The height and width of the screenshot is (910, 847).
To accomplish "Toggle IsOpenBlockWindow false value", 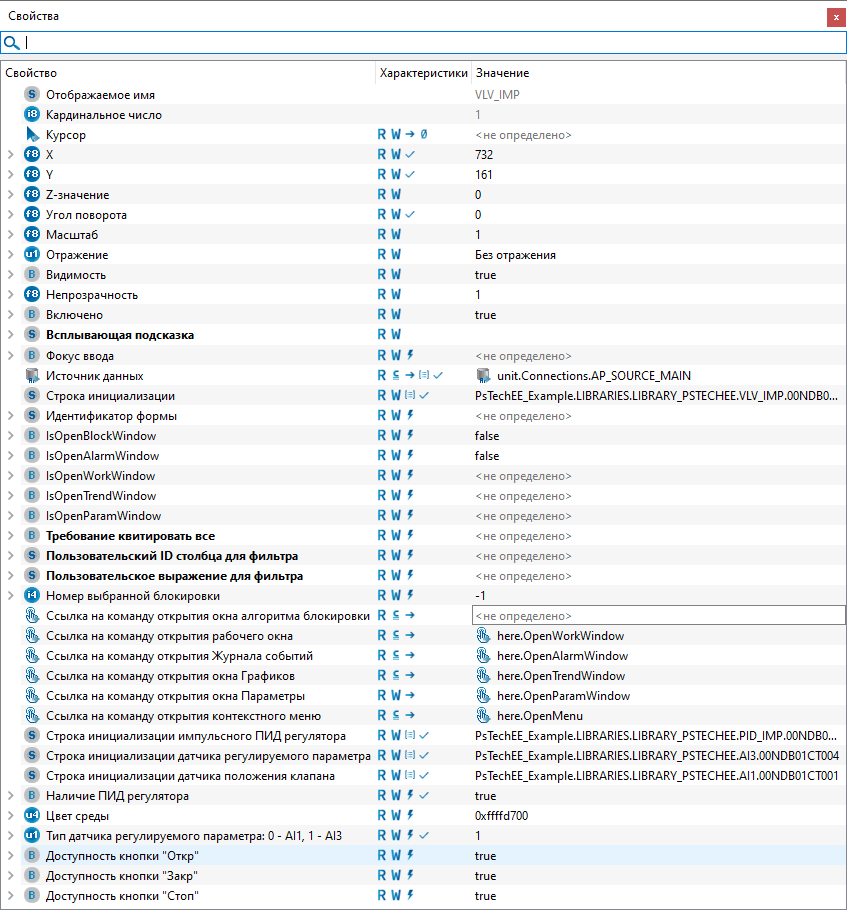I will [487, 436].
